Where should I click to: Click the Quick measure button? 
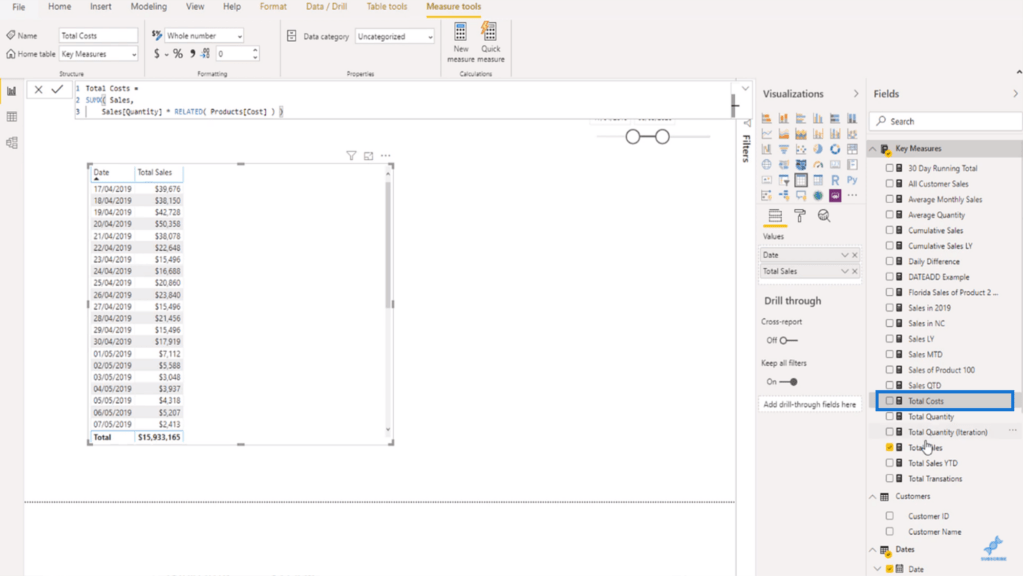point(490,42)
